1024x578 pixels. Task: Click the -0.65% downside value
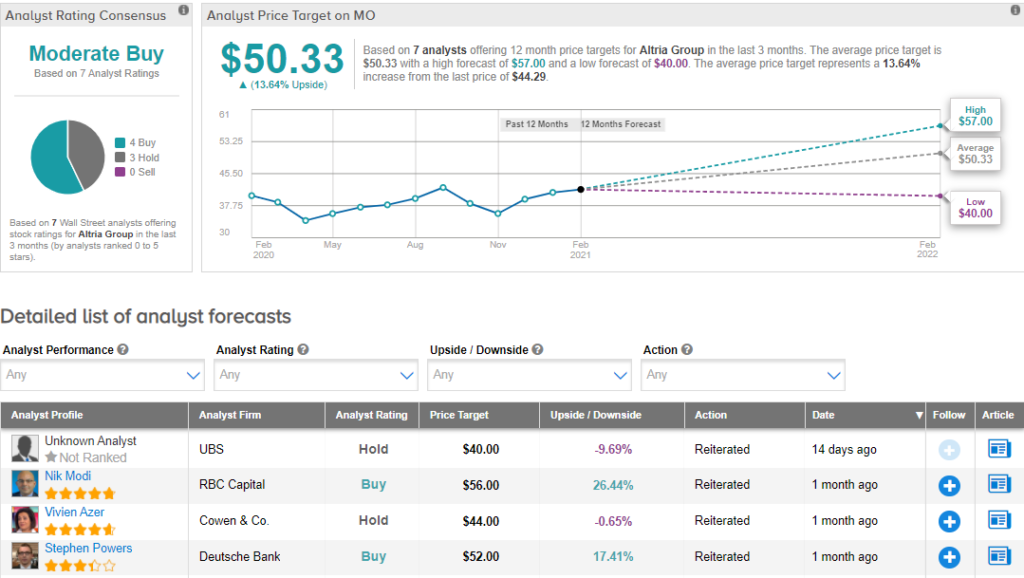click(x=613, y=521)
